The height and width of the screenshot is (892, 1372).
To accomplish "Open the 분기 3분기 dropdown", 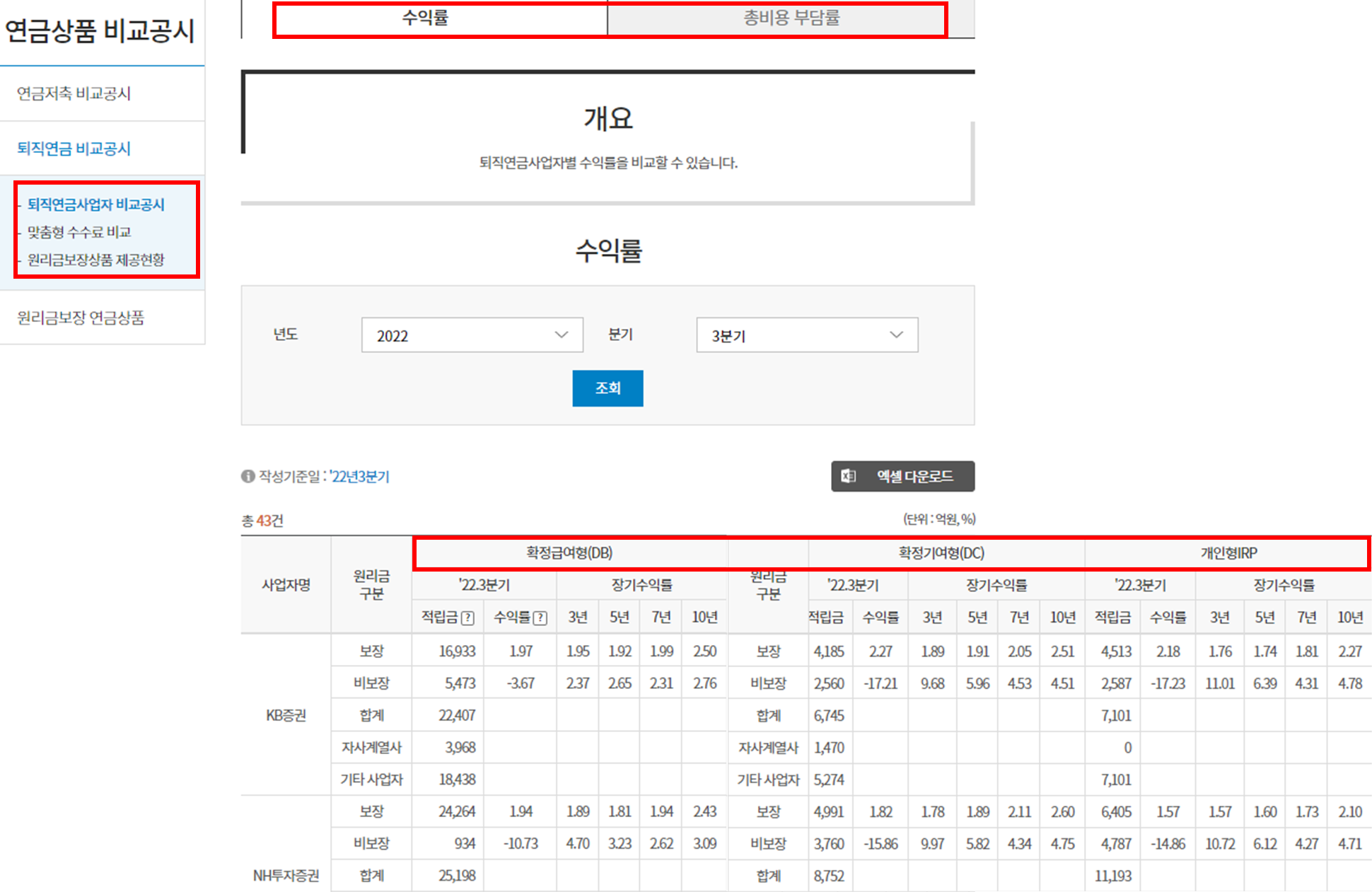I will pos(806,335).
